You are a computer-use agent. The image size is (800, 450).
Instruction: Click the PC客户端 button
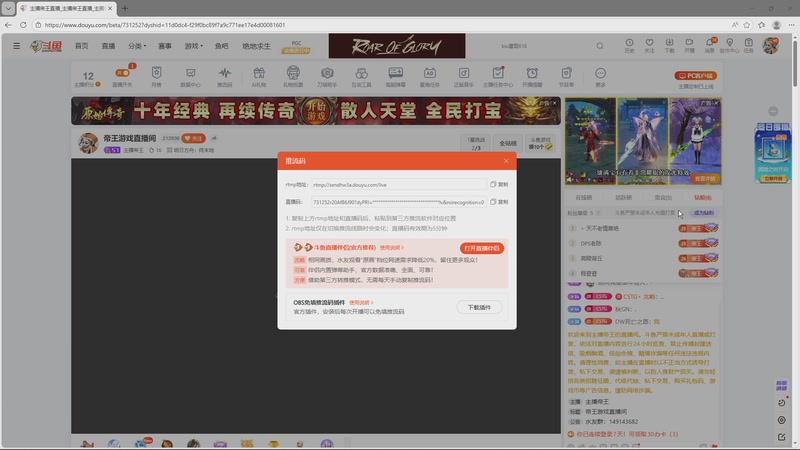tap(696, 76)
